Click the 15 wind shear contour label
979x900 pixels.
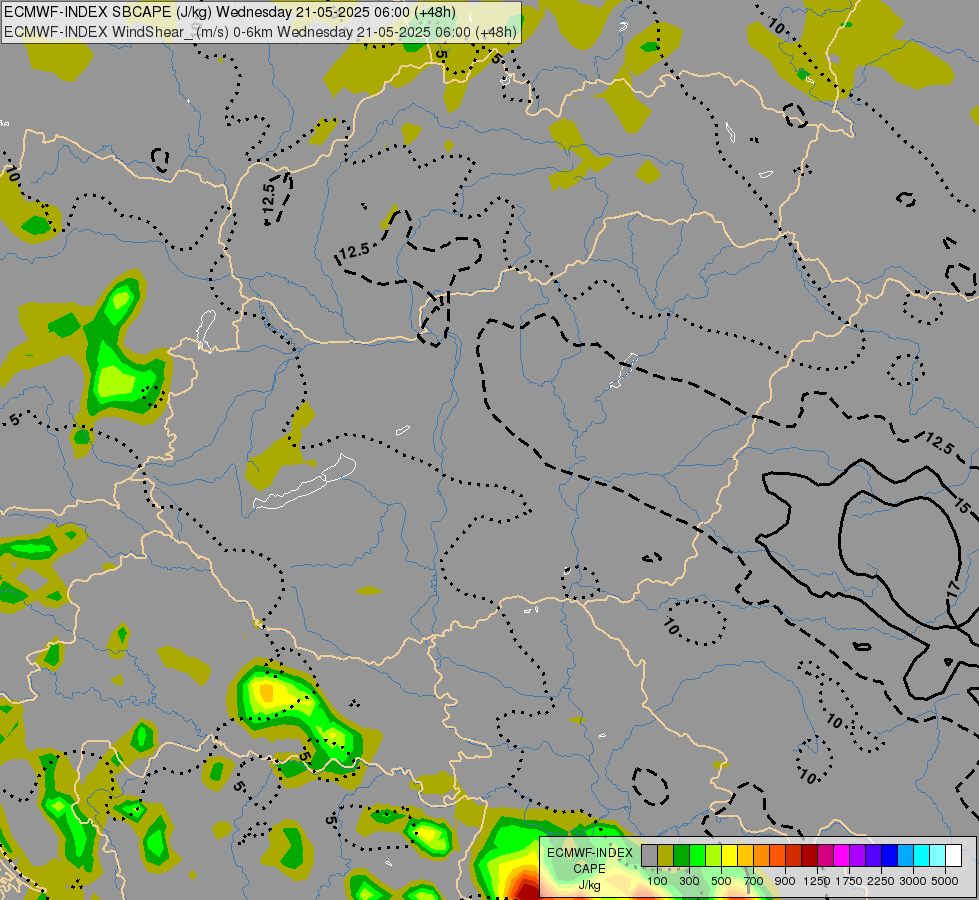[x=963, y=505]
